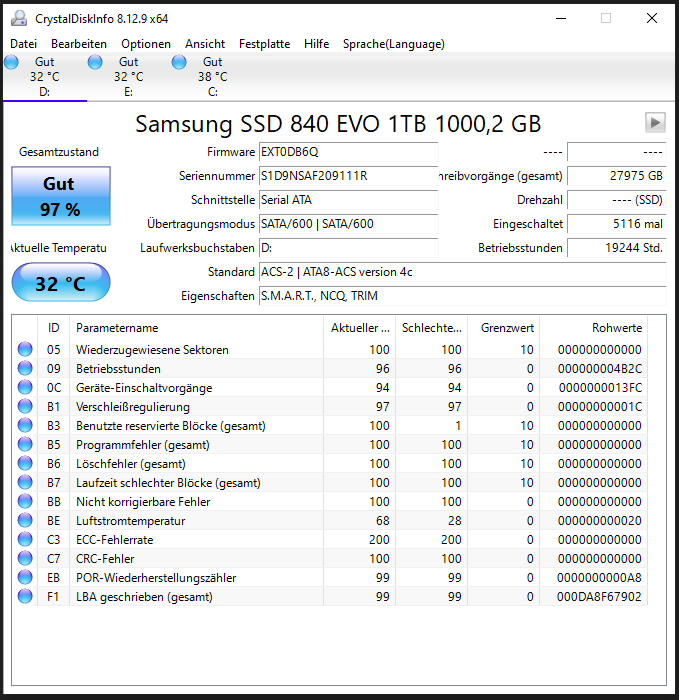Open the Hilfe menu

point(317,44)
